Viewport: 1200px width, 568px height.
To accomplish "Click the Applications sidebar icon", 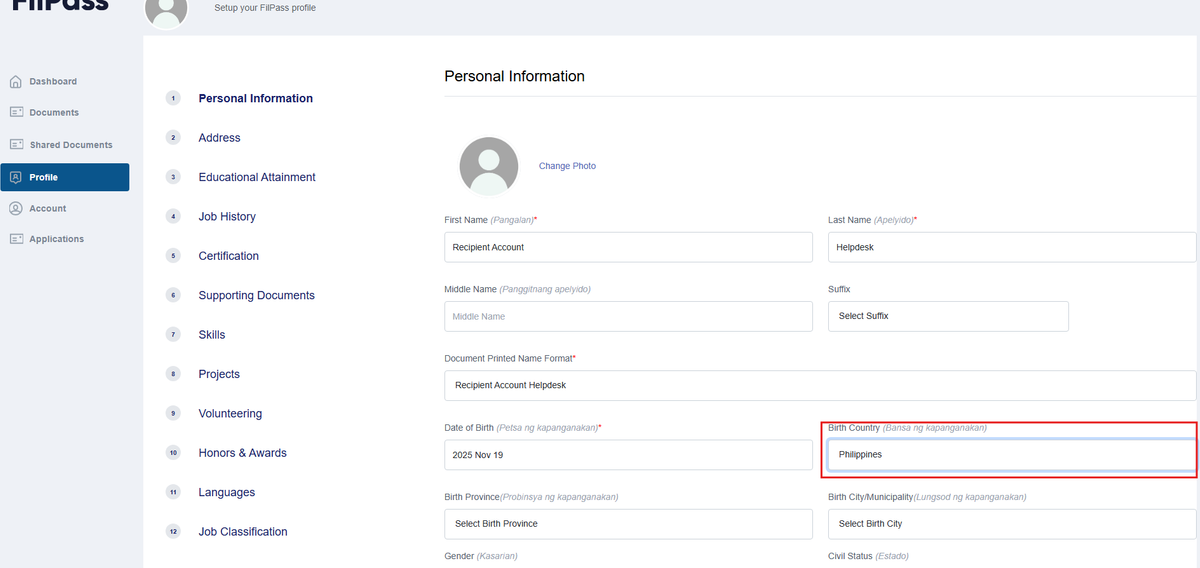I will point(15,239).
